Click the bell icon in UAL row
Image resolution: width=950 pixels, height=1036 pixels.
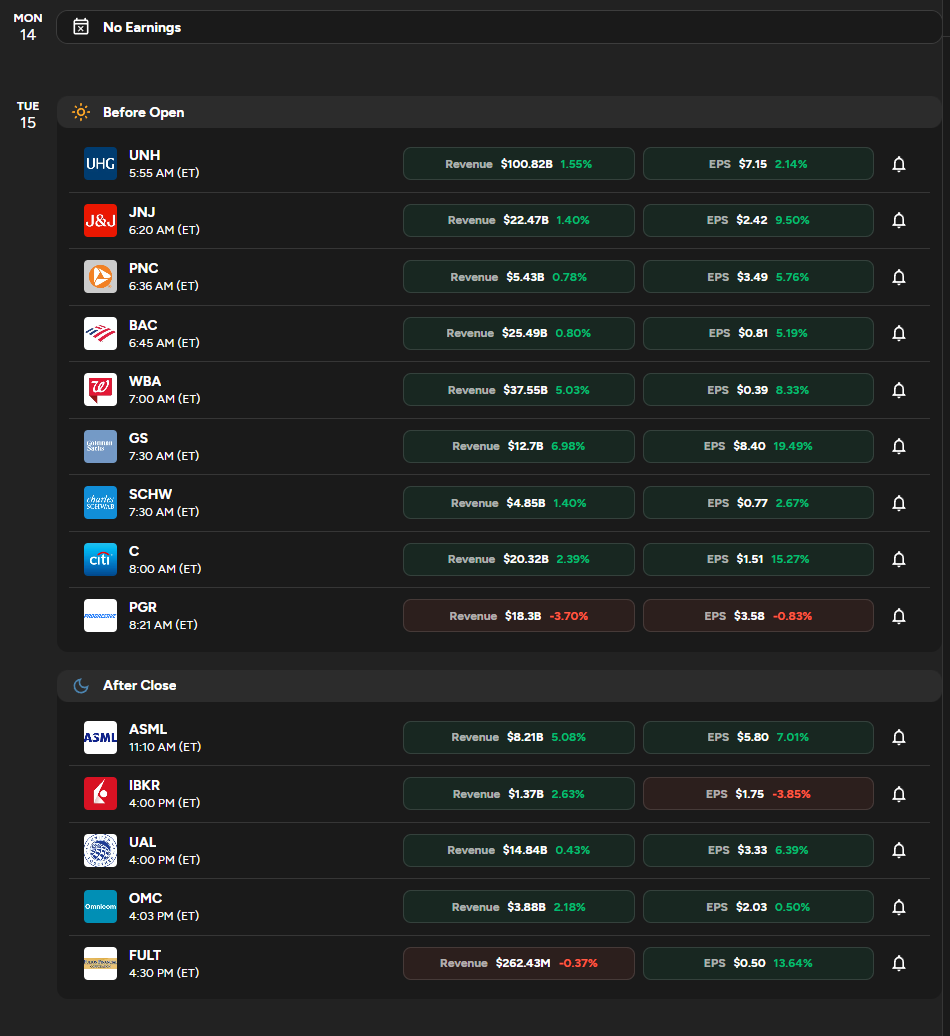[x=898, y=850]
